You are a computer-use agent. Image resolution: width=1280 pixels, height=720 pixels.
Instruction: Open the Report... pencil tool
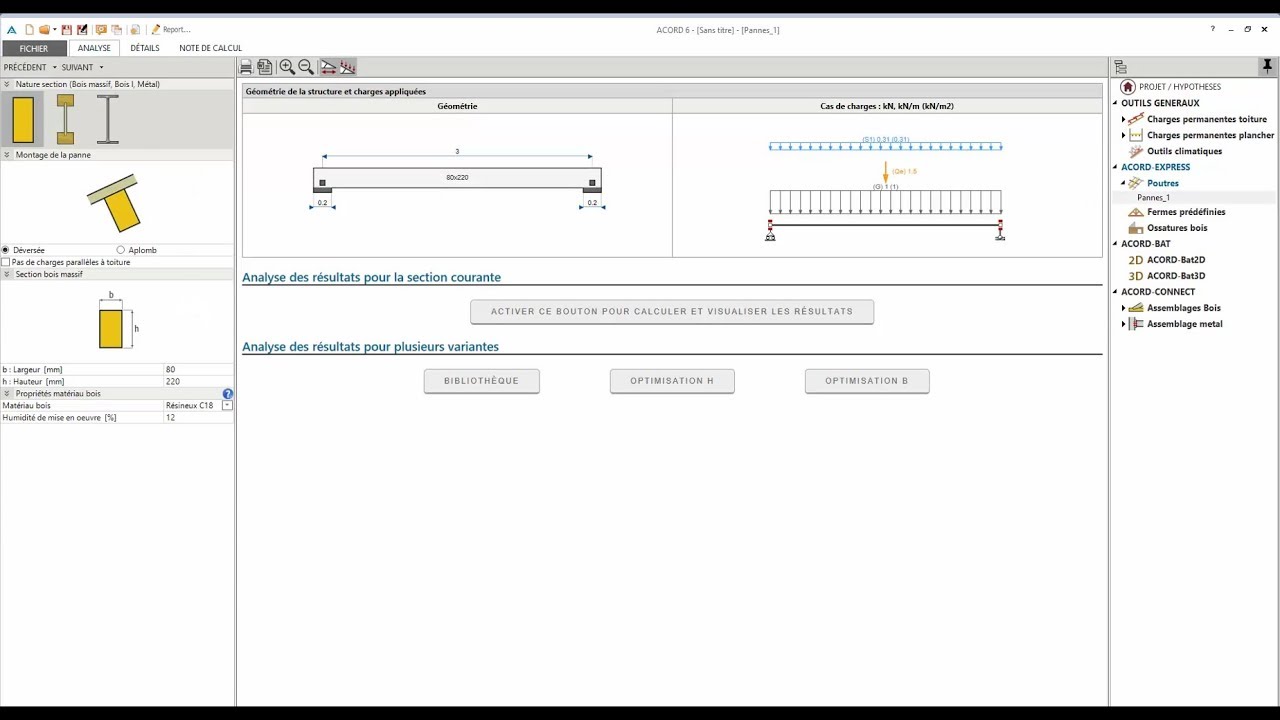click(170, 30)
